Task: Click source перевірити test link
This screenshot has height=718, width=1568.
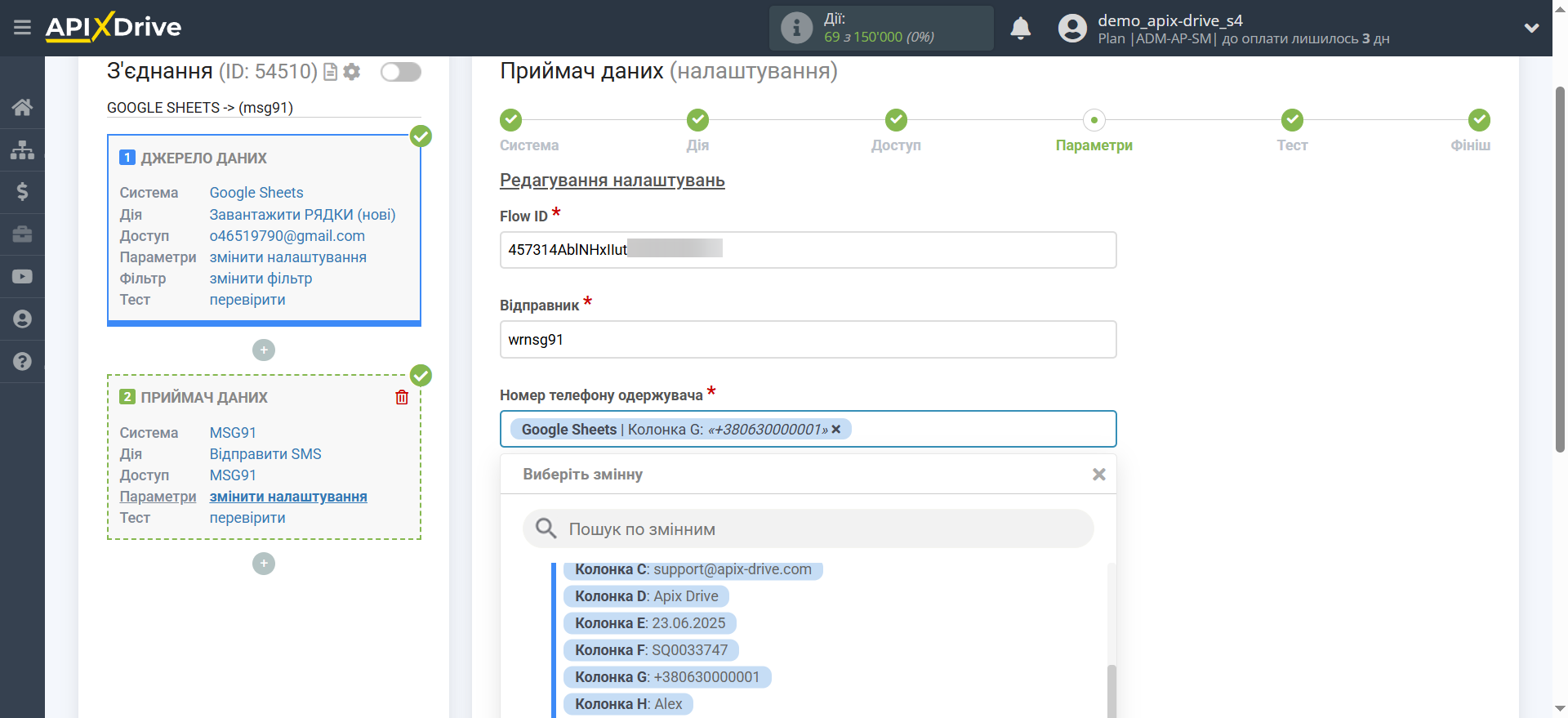Action: (x=247, y=300)
